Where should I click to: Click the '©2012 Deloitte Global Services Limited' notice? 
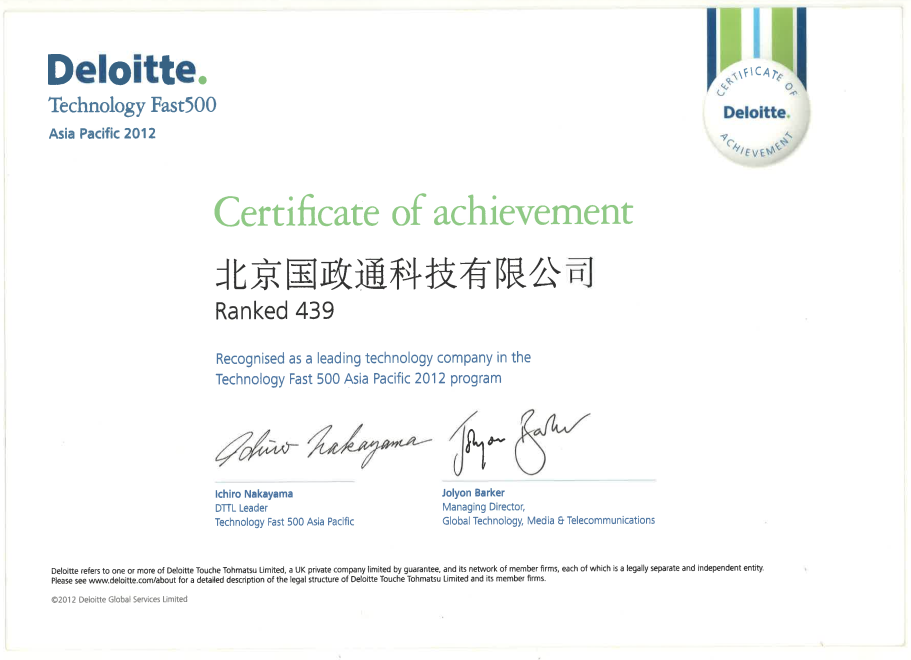click(119, 599)
